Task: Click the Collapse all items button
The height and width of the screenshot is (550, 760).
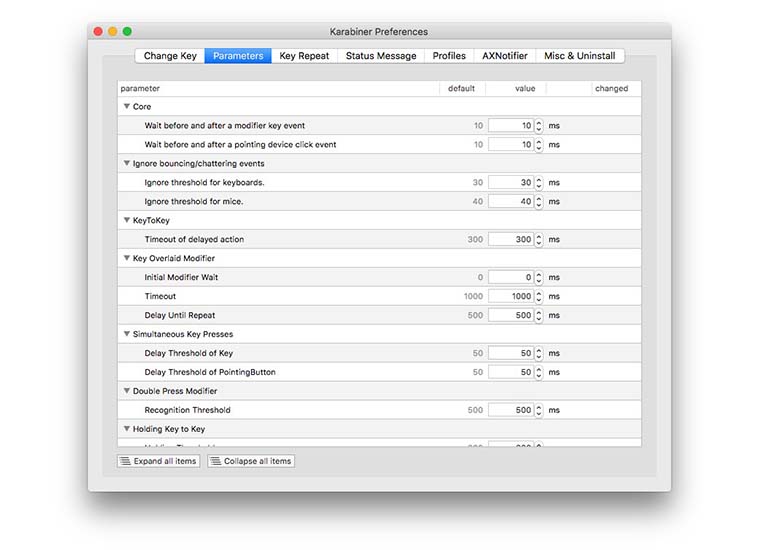Action: [x=251, y=461]
